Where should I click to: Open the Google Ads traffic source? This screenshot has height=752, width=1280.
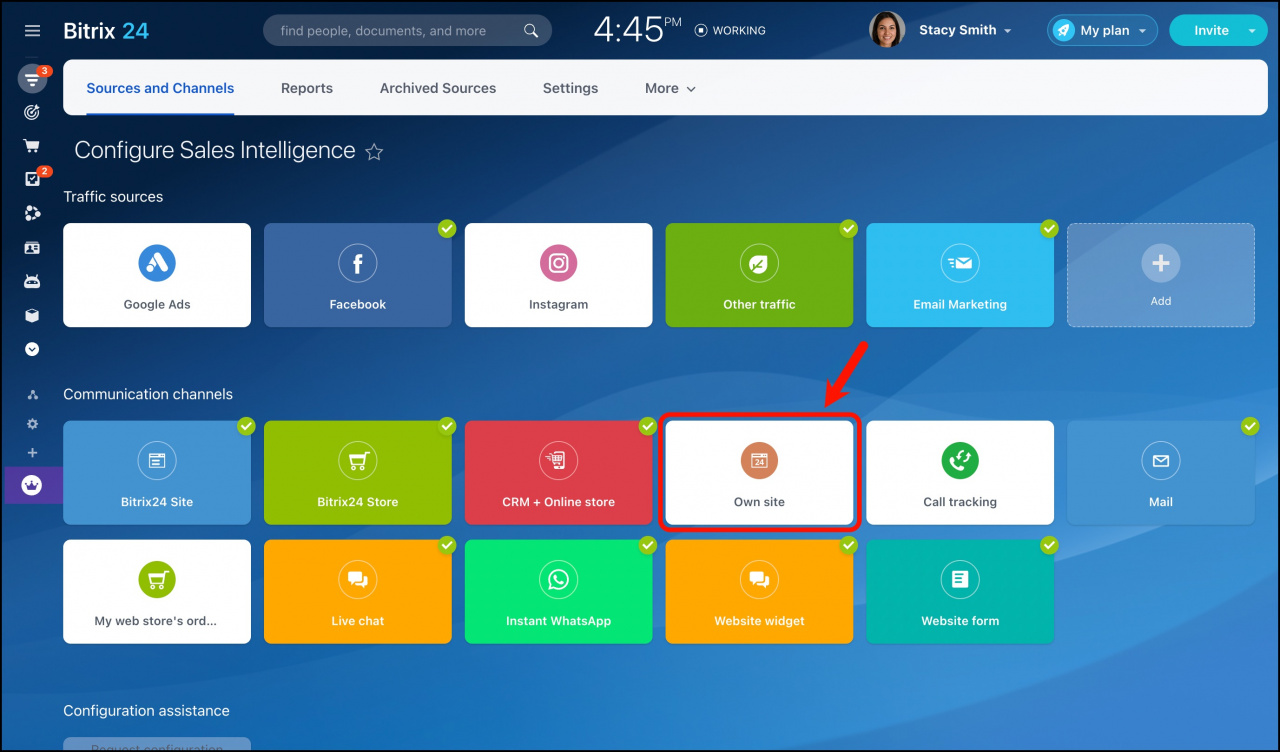[157, 275]
